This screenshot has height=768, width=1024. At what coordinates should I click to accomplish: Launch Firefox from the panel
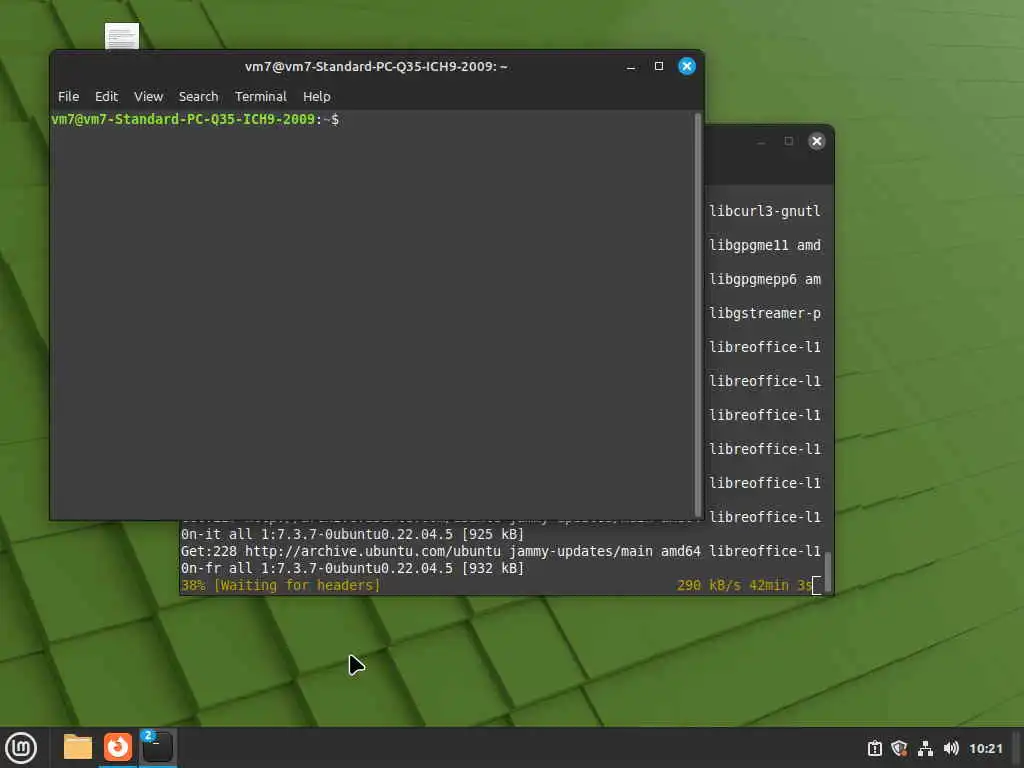[x=118, y=747]
